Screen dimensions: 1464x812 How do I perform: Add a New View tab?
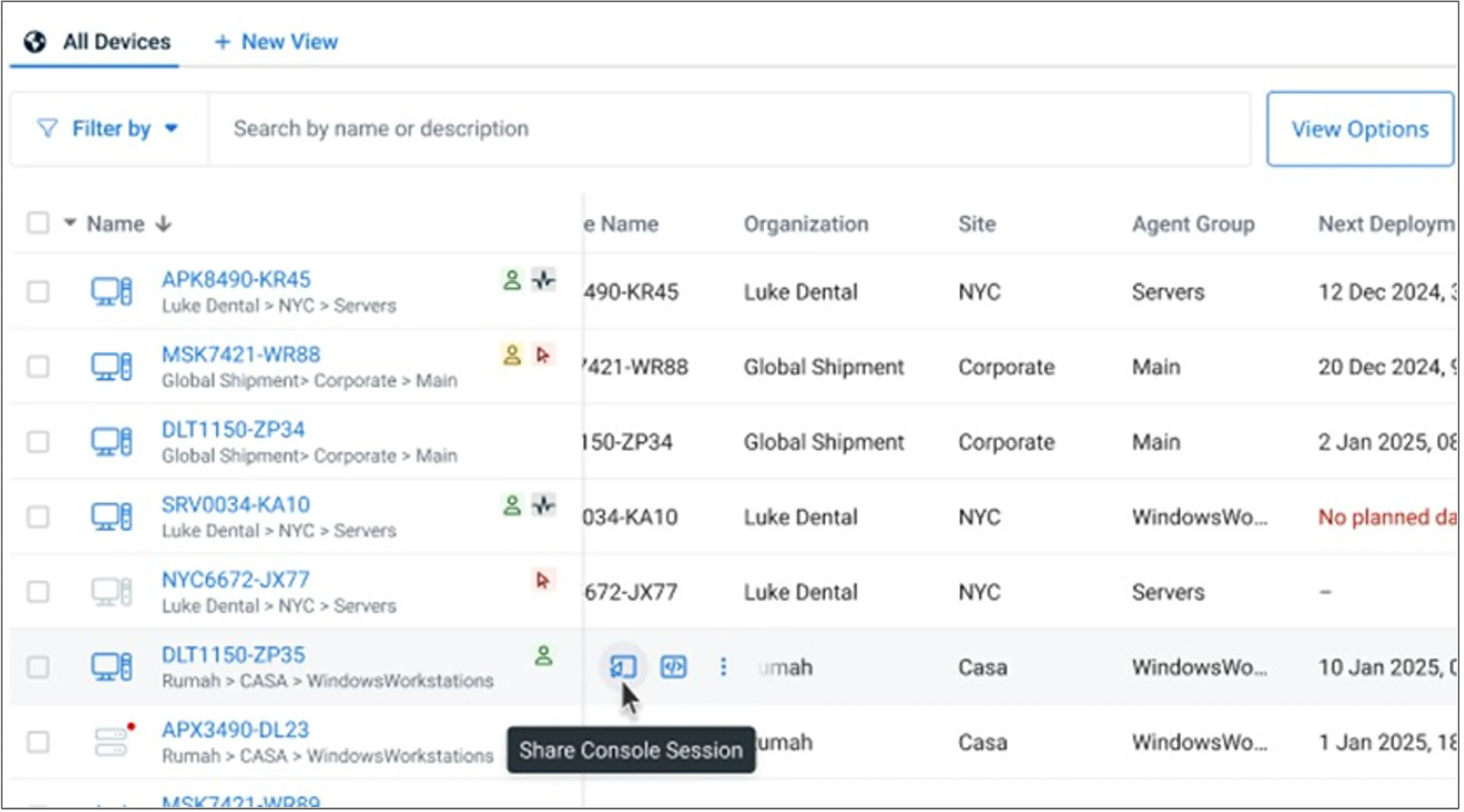click(277, 42)
